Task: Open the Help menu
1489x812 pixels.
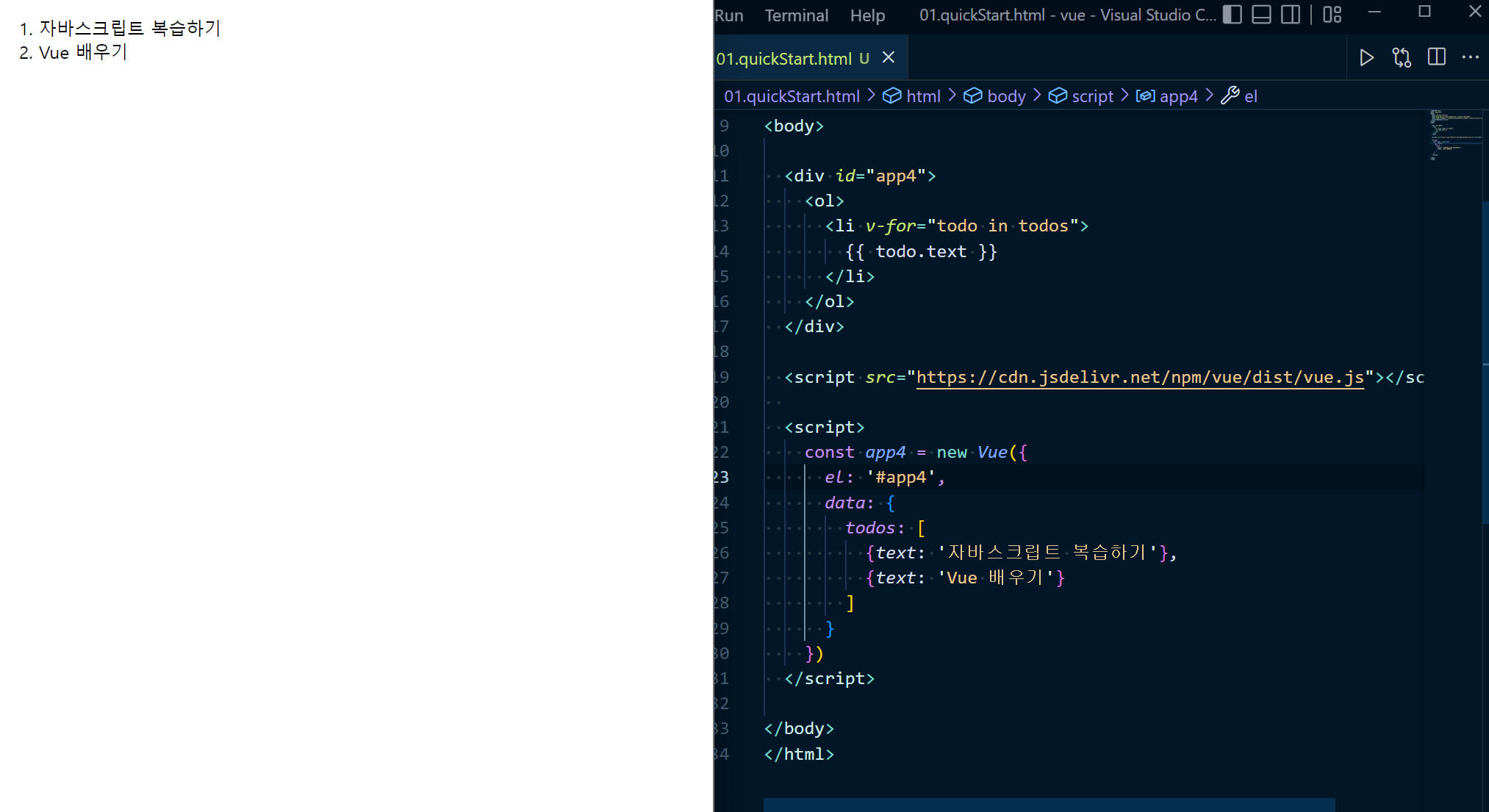Action: point(867,15)
